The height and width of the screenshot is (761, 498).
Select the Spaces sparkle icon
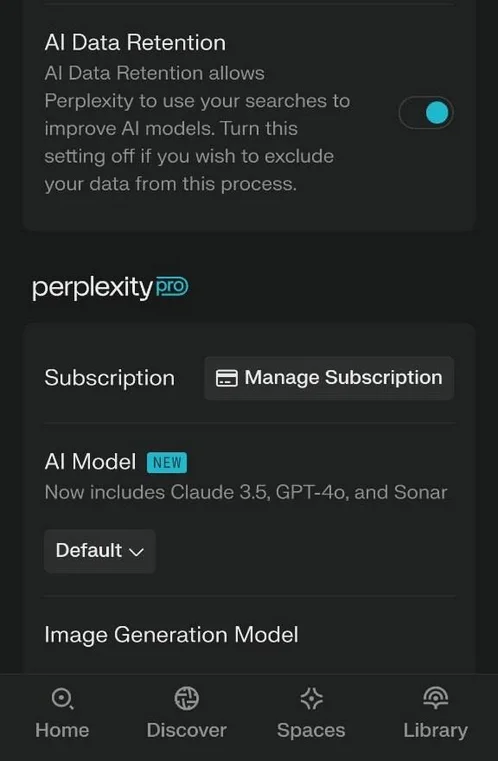[x=311, y=699]
